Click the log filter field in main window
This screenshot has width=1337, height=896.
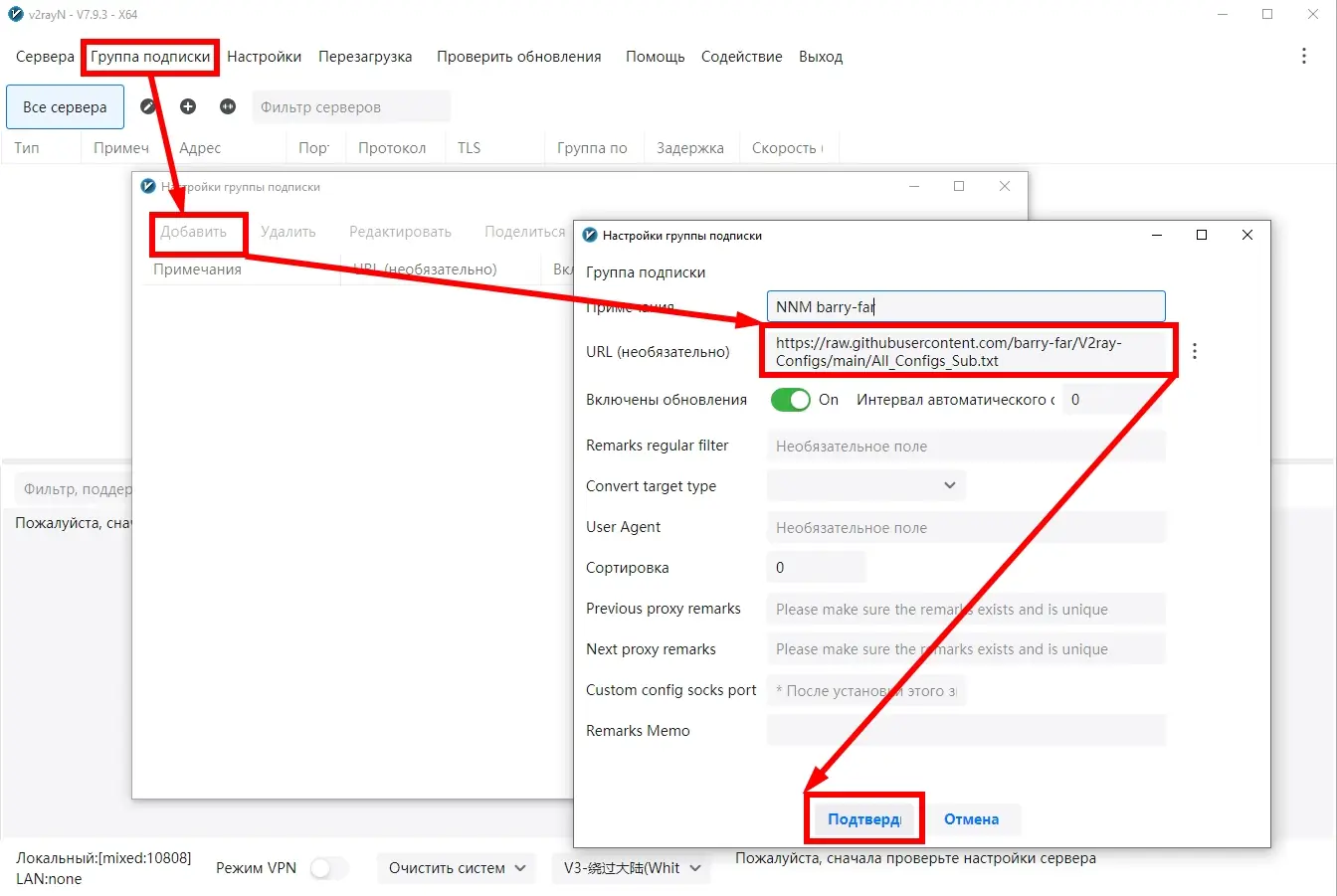pyautogui.click(x=74, y=489)
